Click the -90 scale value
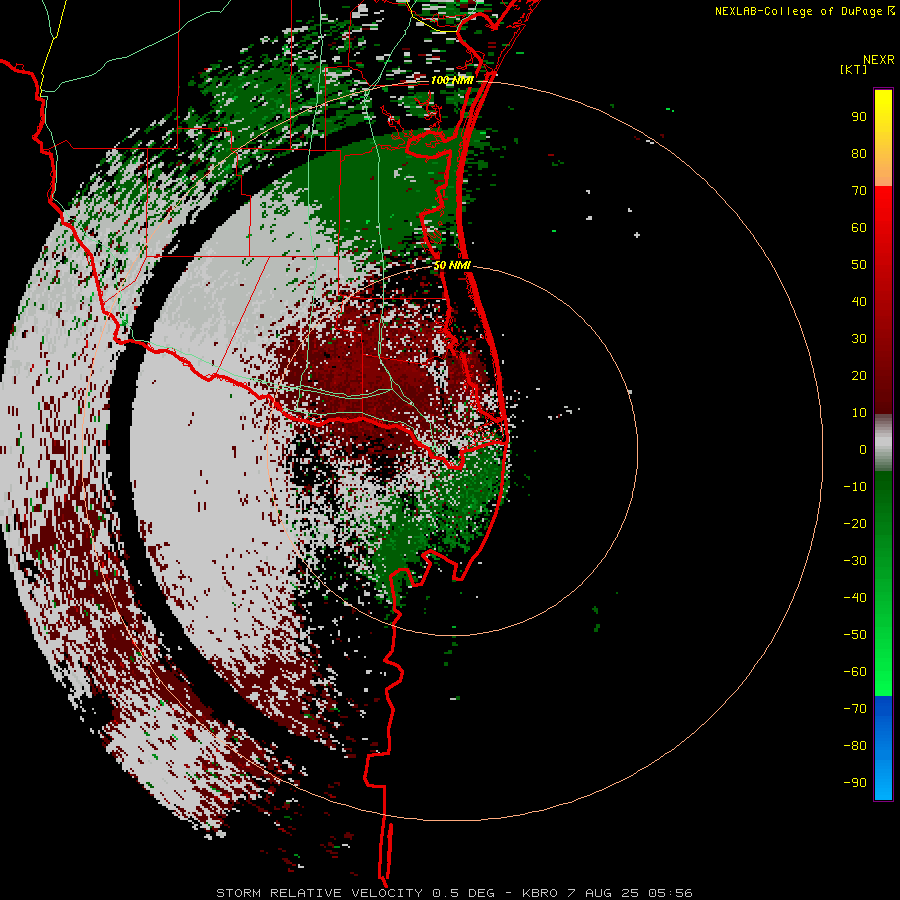Screen dimensions: 900x900 coord(855,783)
